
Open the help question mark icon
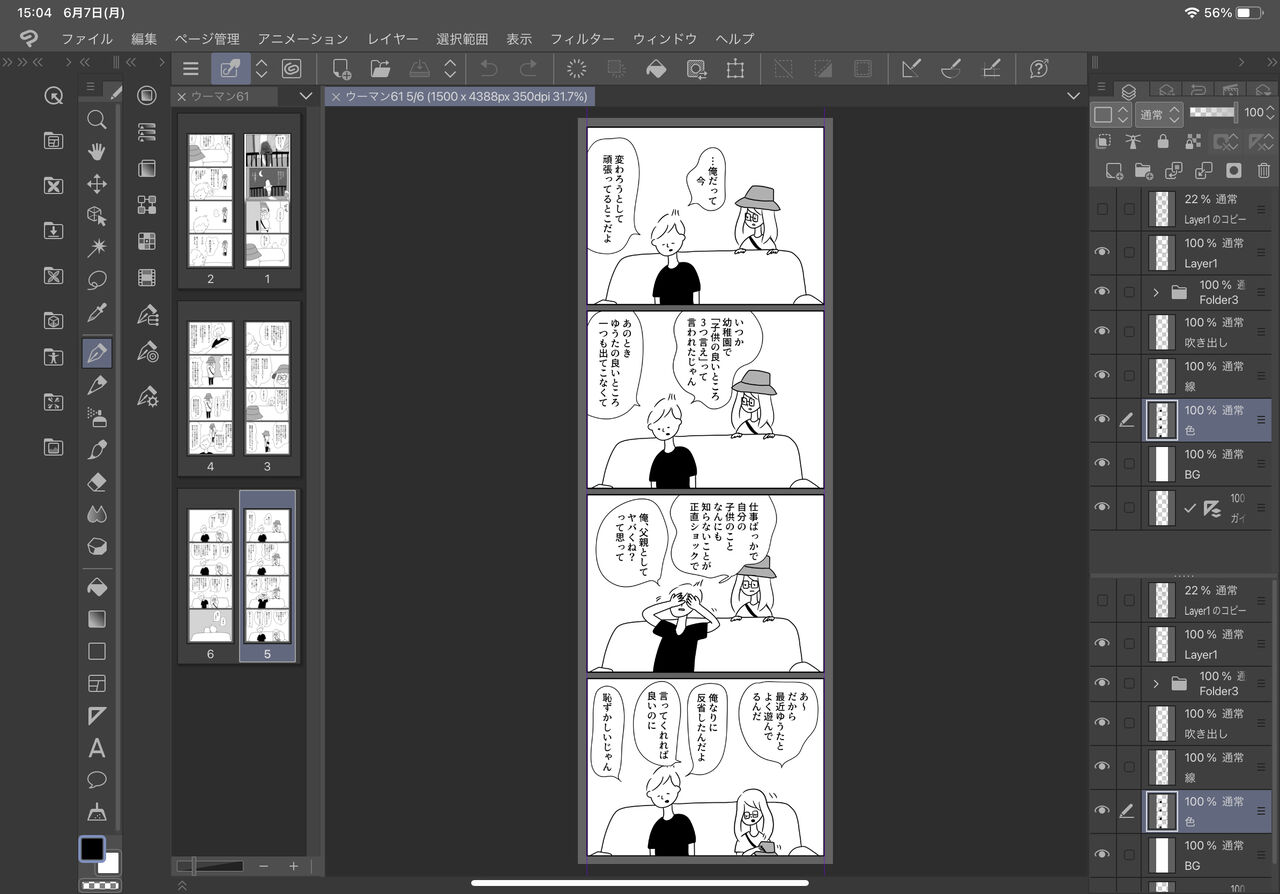[1039, 69]
